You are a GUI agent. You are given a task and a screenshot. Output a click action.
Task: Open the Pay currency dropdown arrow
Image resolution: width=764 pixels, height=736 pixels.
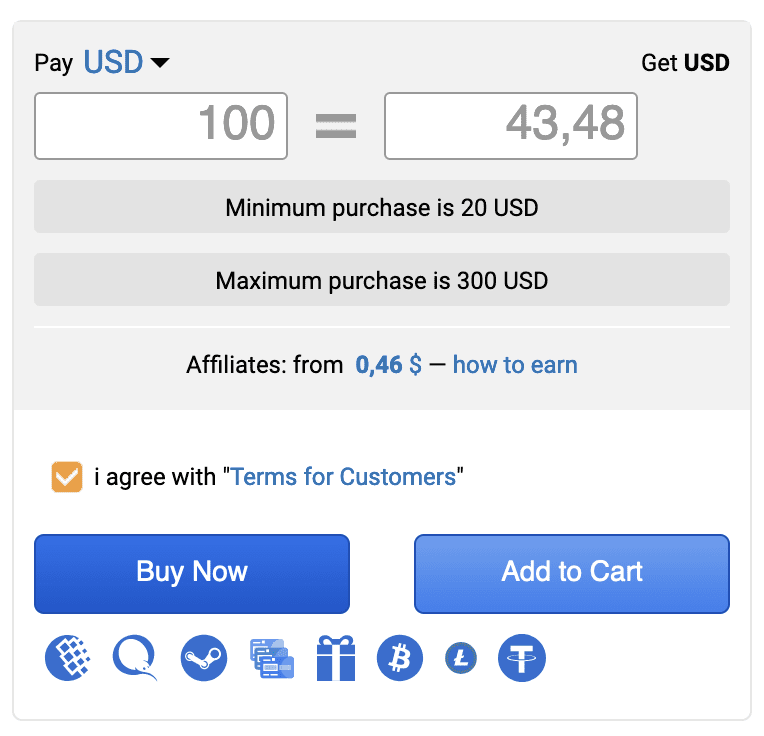tap(160, 64)
